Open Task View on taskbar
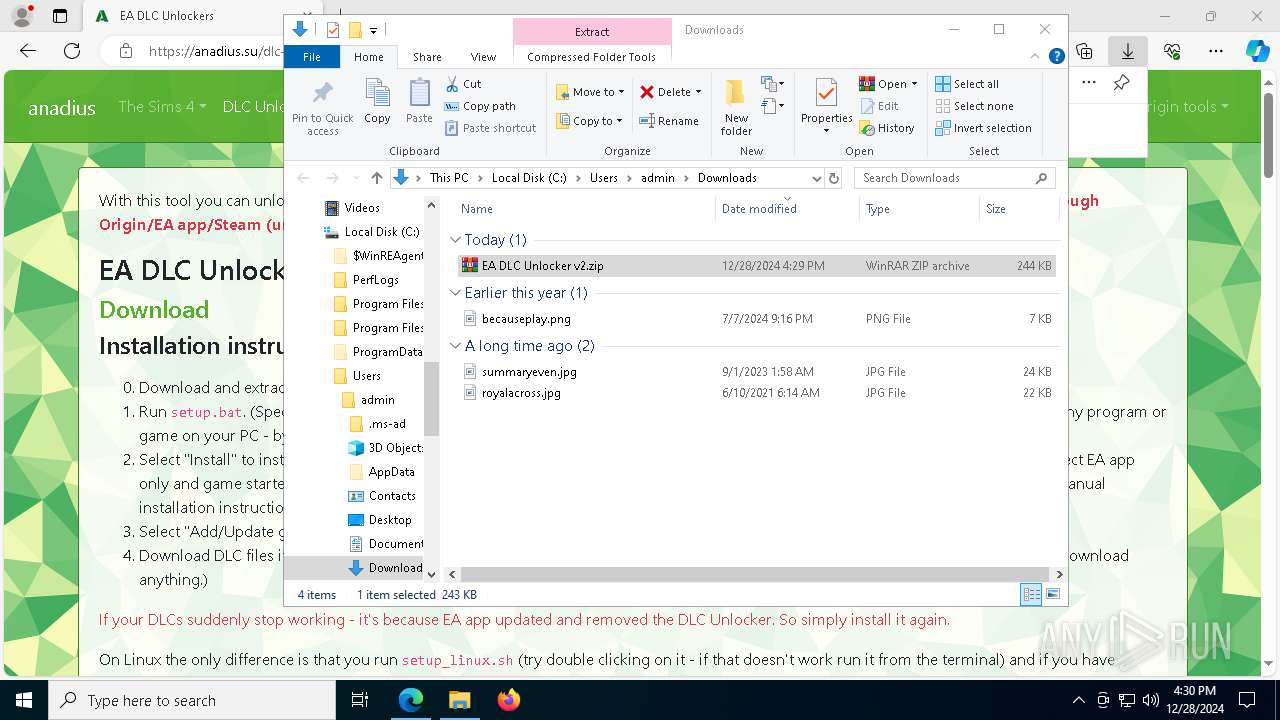The image size is (1280, 720). pos(360,700)
